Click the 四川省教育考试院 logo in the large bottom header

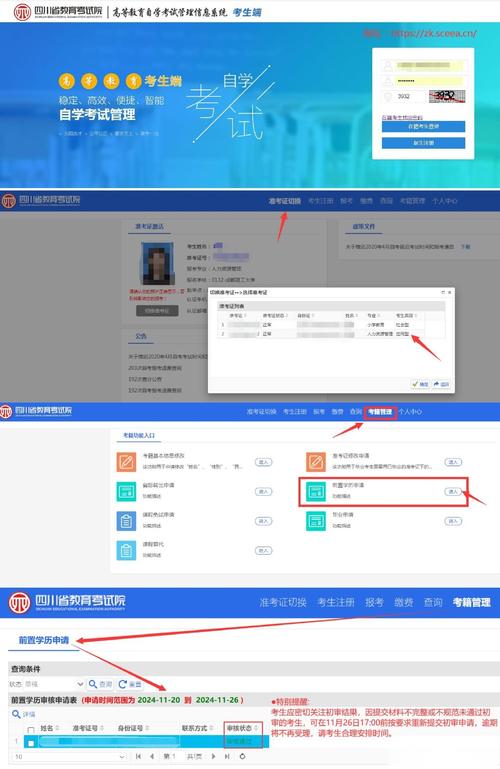click(x=68, y=603)
